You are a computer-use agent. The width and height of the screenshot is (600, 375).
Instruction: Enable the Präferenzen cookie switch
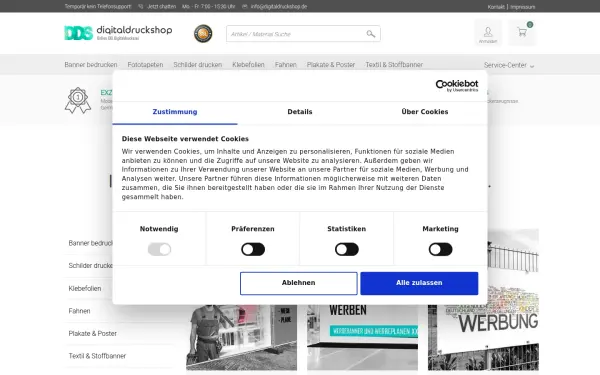pos(253,249)
